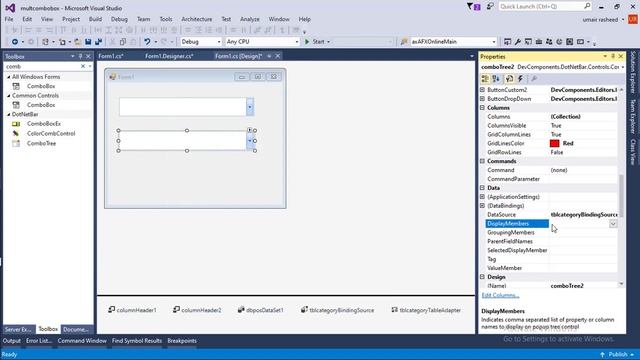Click the umair rasheed account name
This screenshot has height=360, width=640.
(x=600, y=20)
